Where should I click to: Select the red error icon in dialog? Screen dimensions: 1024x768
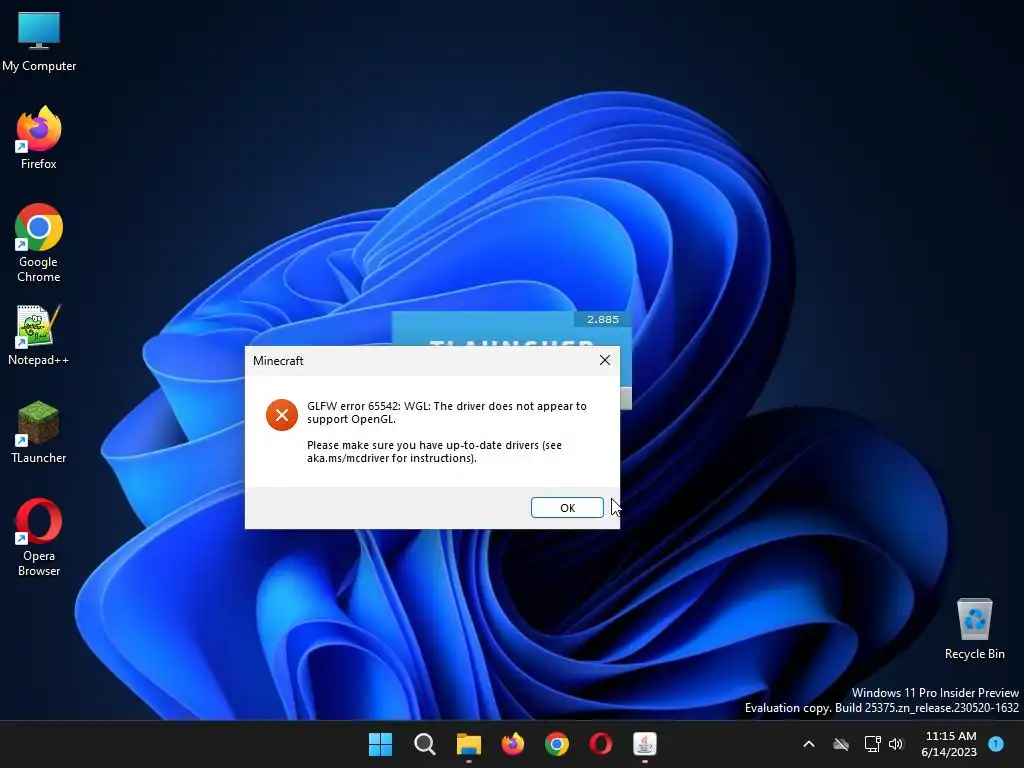(x=281, y=415)
